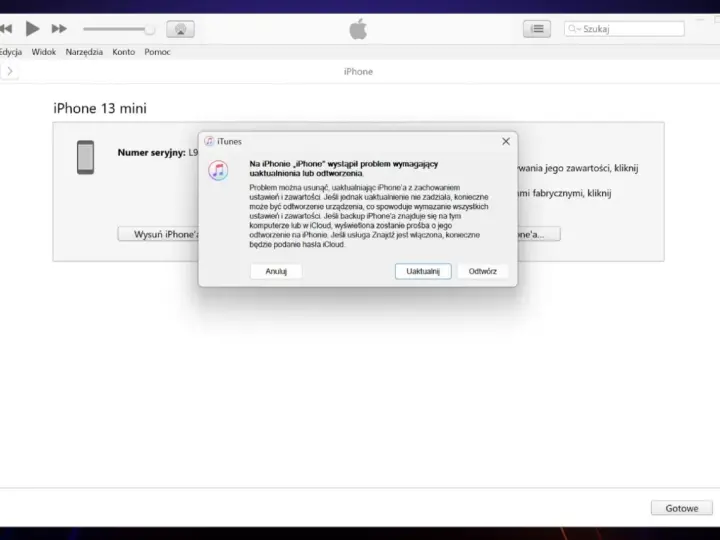Select the iPhone tab header
Viewport: 720px width, 540px height.
(358, 72)
